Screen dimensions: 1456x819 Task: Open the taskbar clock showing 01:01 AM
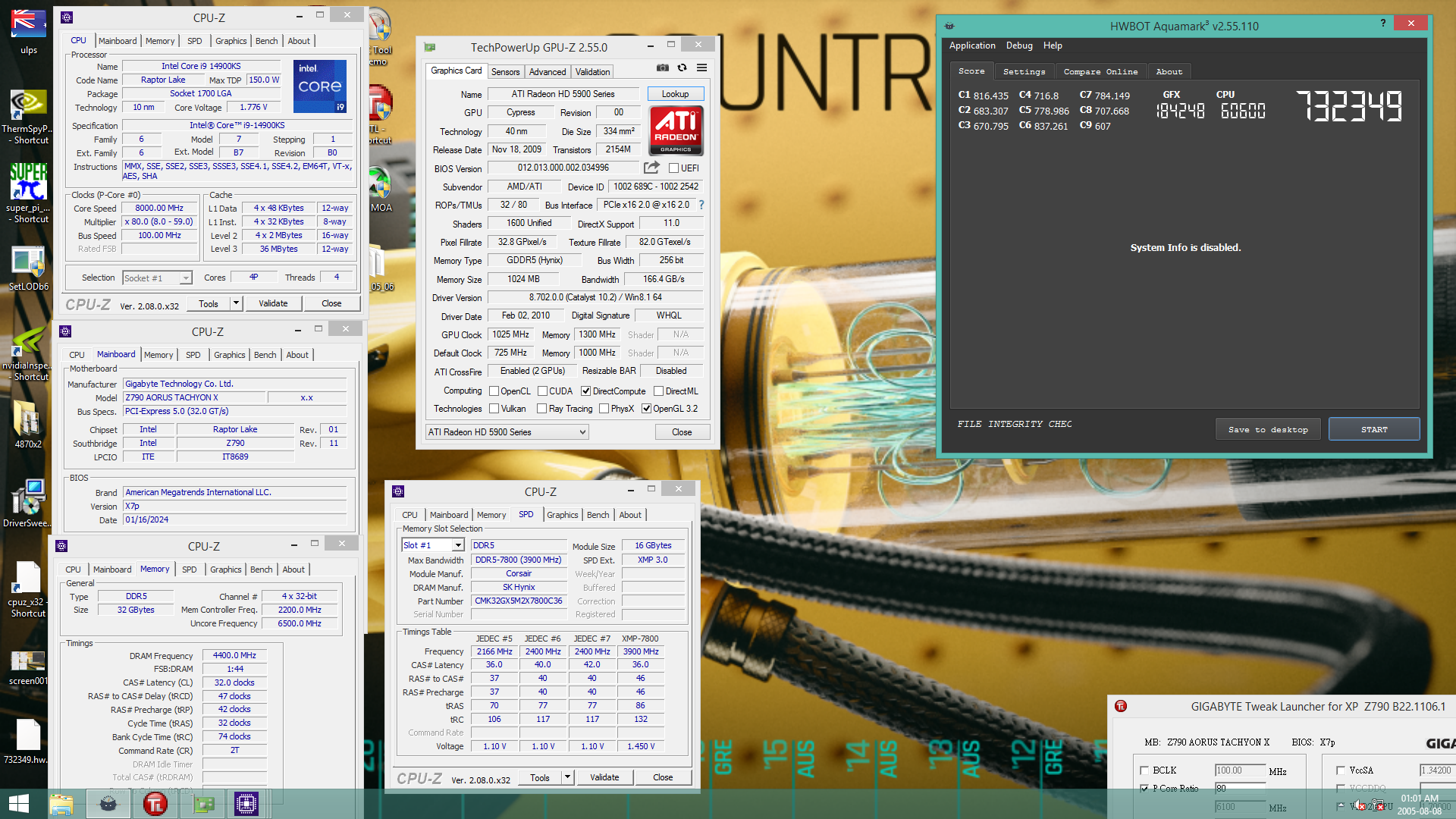tap(1420, 805)
